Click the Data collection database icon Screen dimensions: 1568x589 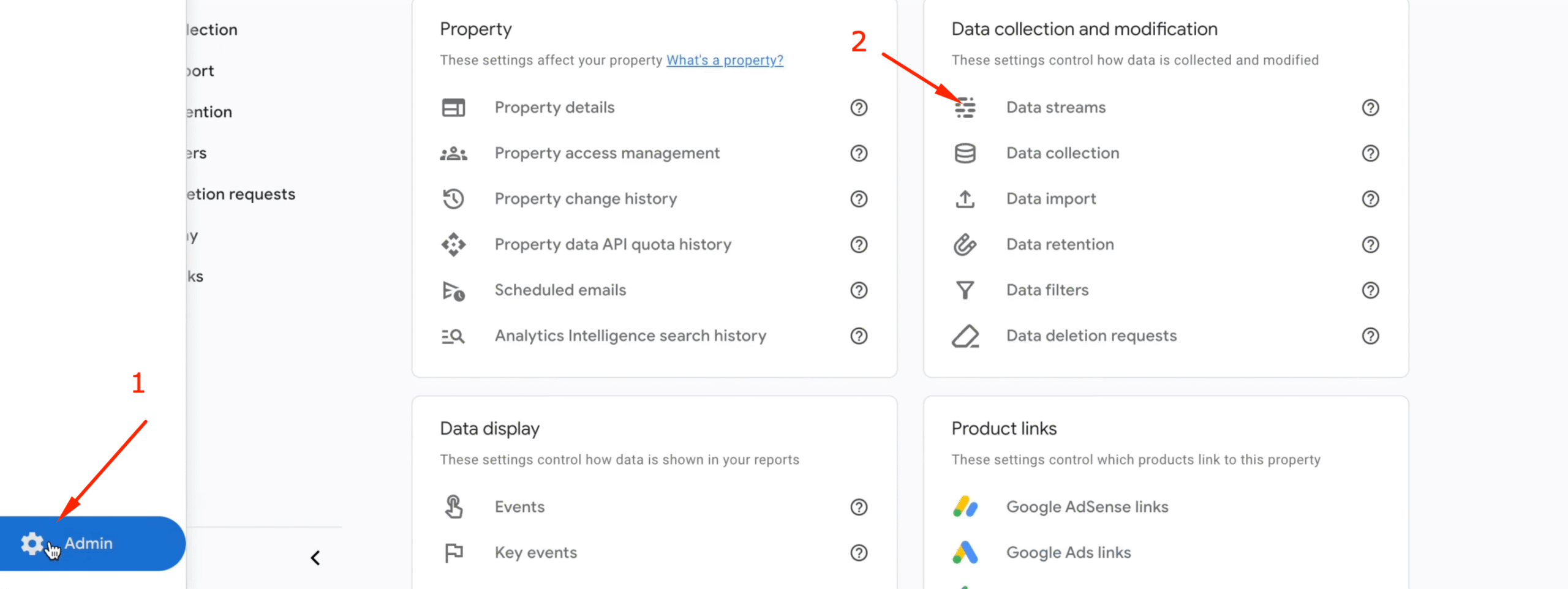point(965,153)
